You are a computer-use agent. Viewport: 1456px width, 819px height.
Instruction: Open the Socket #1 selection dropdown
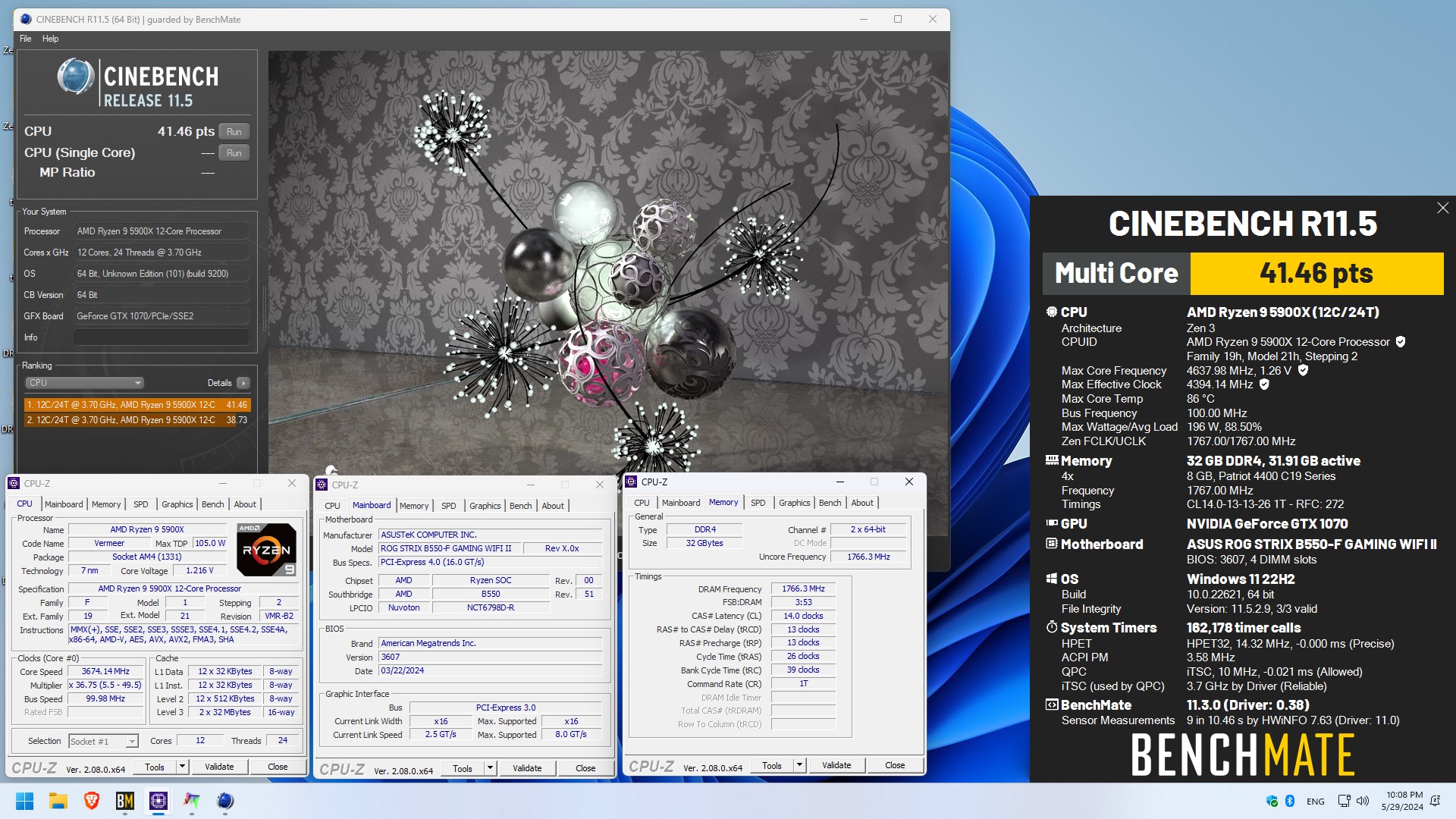pos(103,741)
